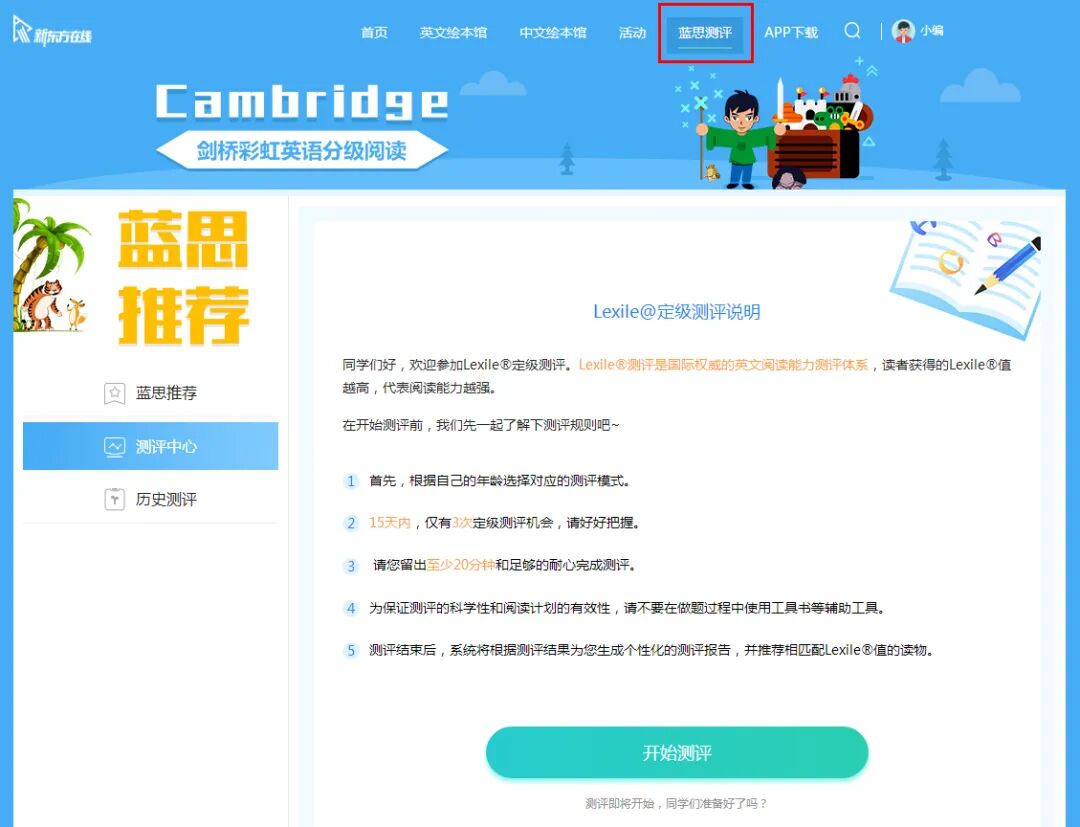This screenshot has height=827, width=1080.
Task: Click the boy cartoon character in banner
Action: click(x=740, y=140)
